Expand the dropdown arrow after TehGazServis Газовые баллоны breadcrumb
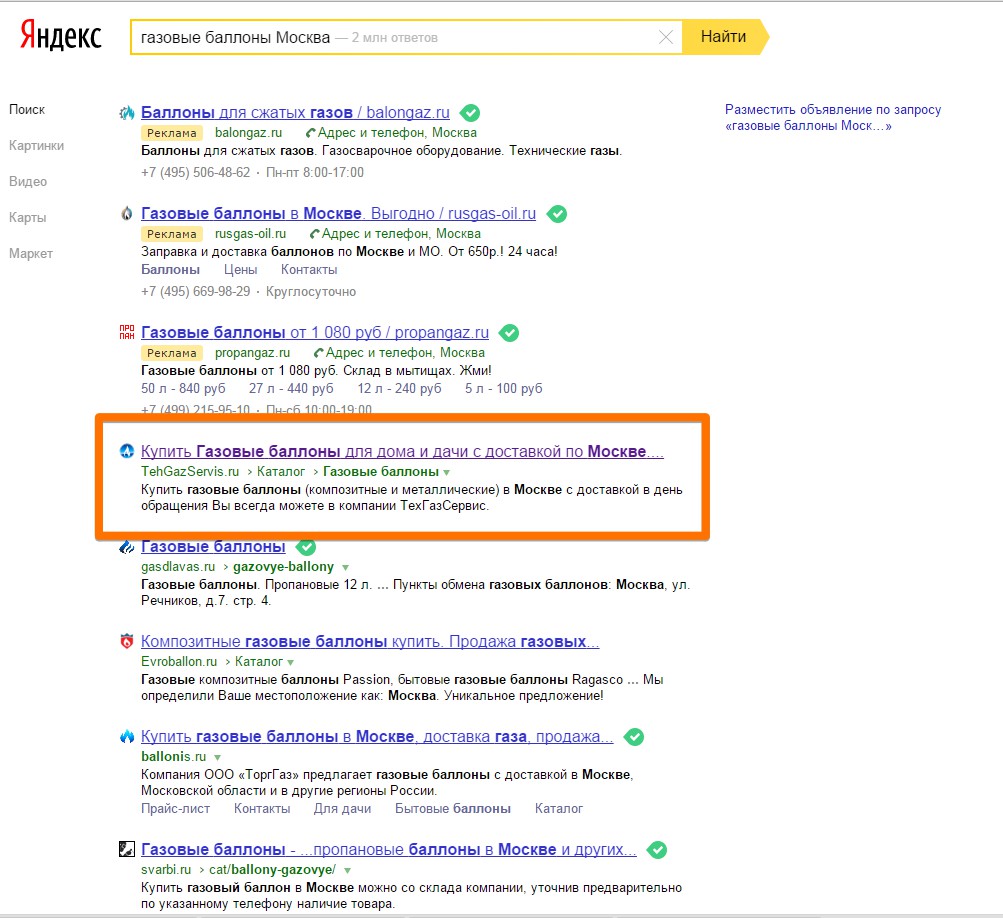Screen dimensions: 1003x918 pos(446,473)
